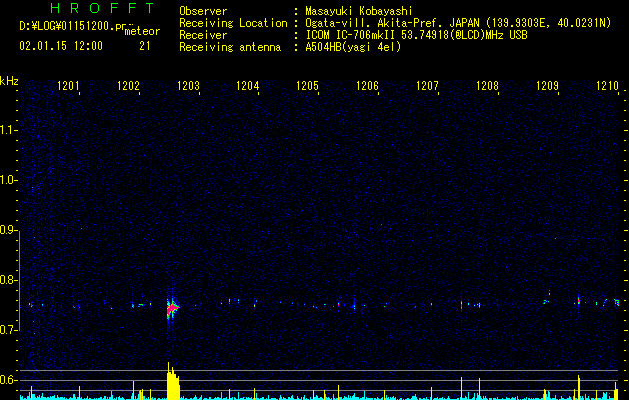Screen dimensions: 629x400
Task: Click the 1210 time marker
Action: pos(607,85)
